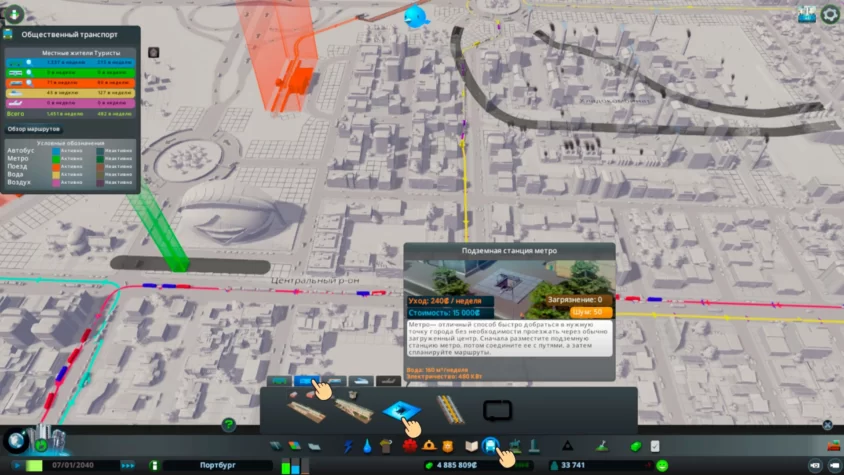Toggle metro lines visibility magnifier
This screenshot has height=475, width=844.
click(29, 72)
